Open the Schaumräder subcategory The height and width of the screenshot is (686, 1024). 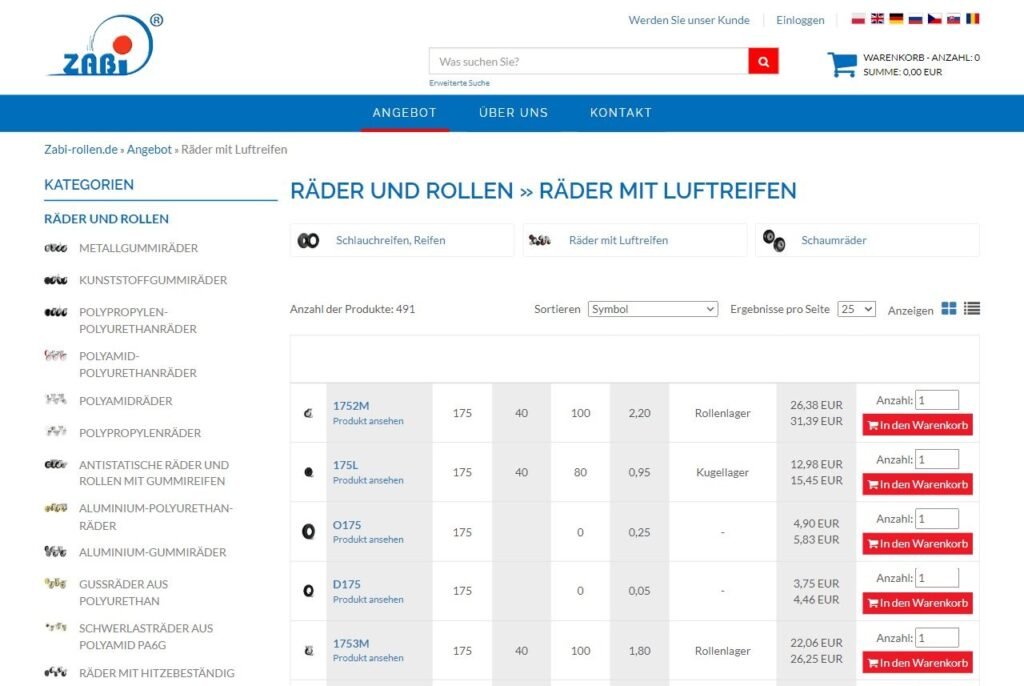click(834, 240)
